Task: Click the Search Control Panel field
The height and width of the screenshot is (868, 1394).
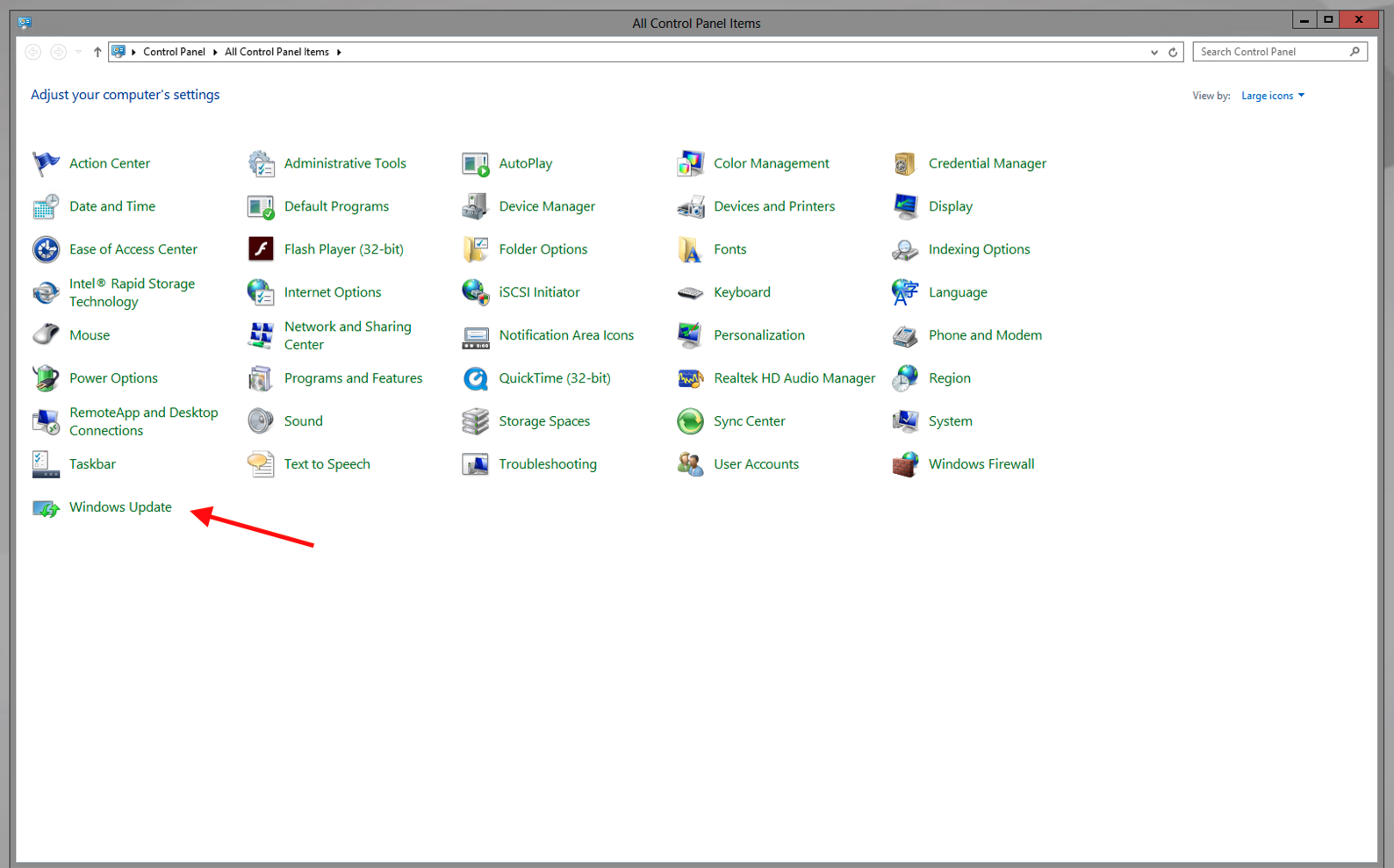Action: pyautogui.click(x=1271, y=53)
